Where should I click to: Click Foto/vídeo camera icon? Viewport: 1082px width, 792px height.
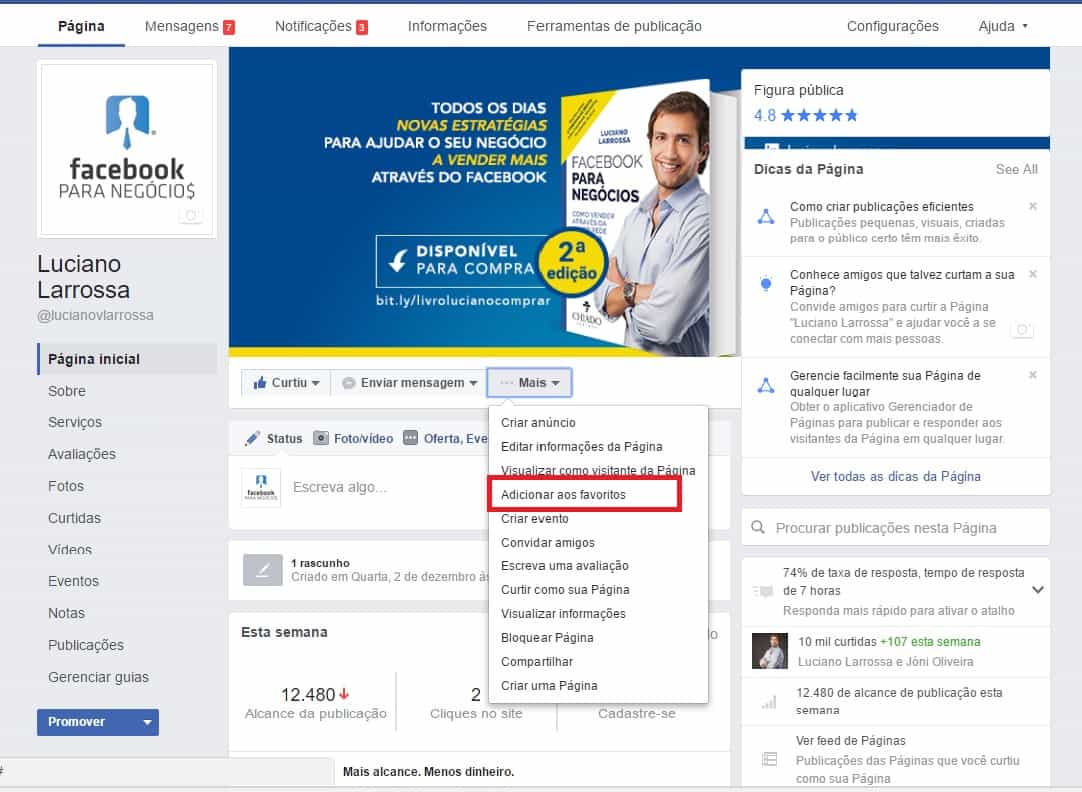[321, 438]
